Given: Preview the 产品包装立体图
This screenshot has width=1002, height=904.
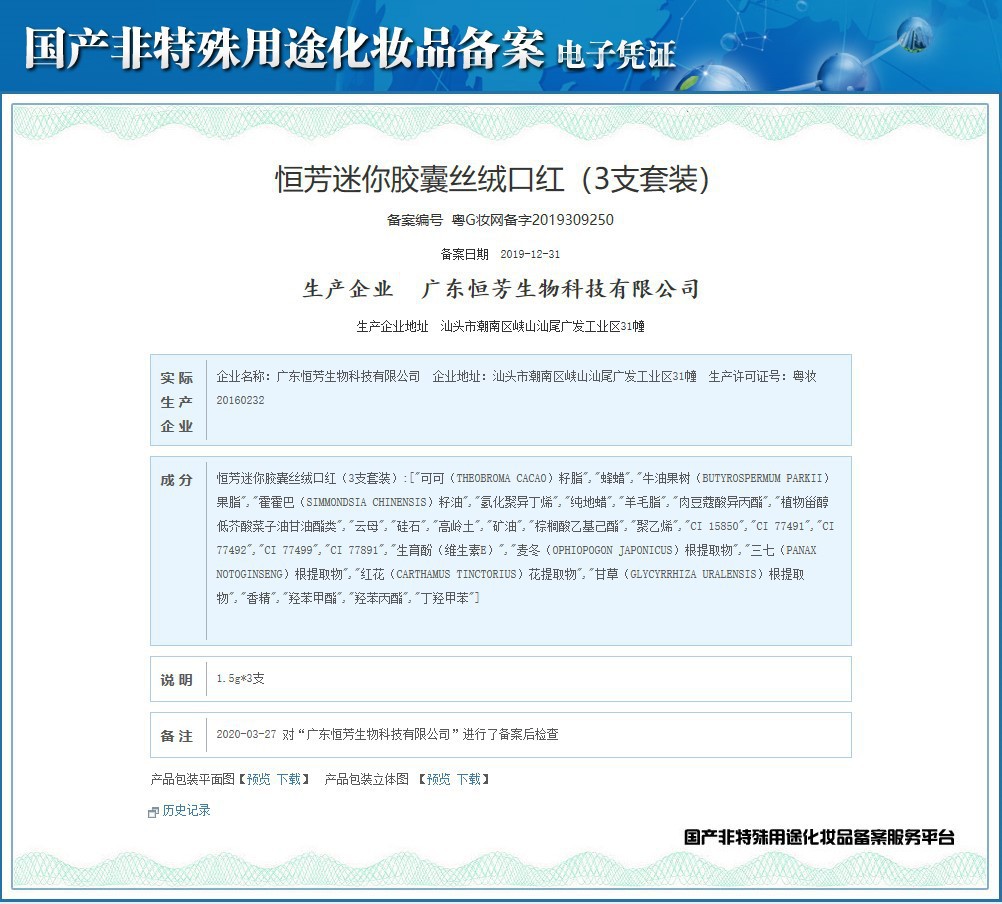Looking at the screenshot, I should click(x=438, y=779).
